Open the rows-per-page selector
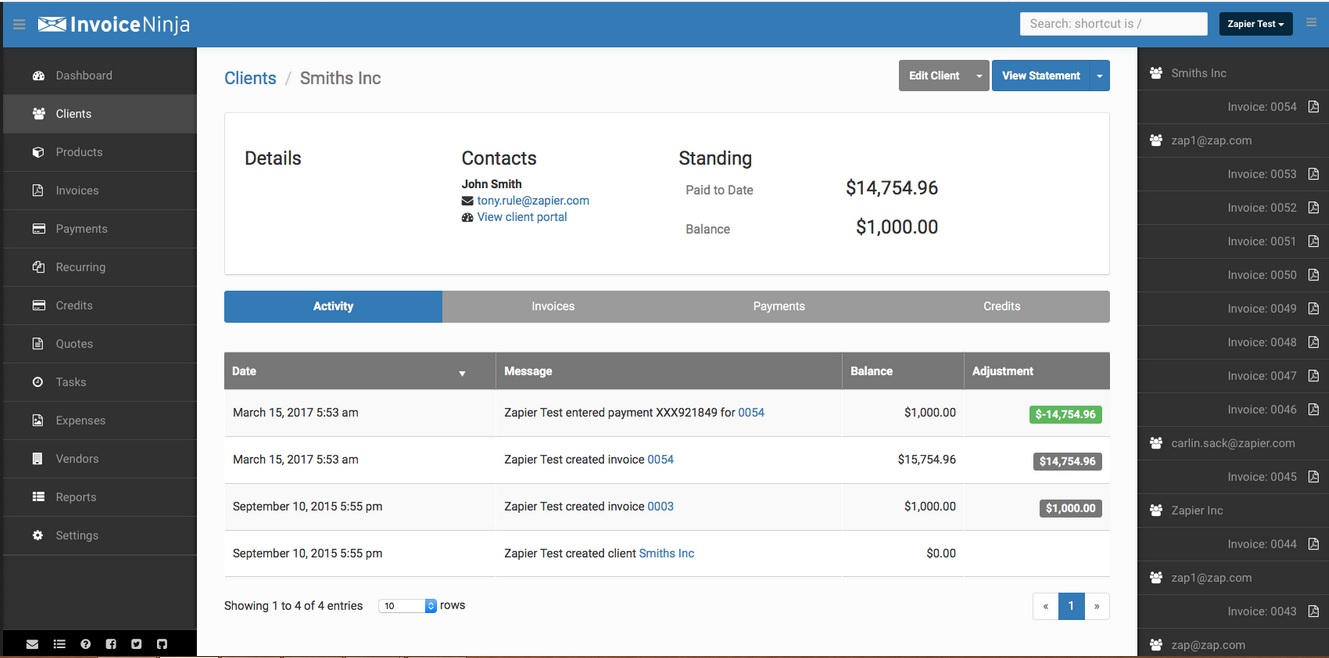The image size is (1329, 658). click(x=408, y=606)
